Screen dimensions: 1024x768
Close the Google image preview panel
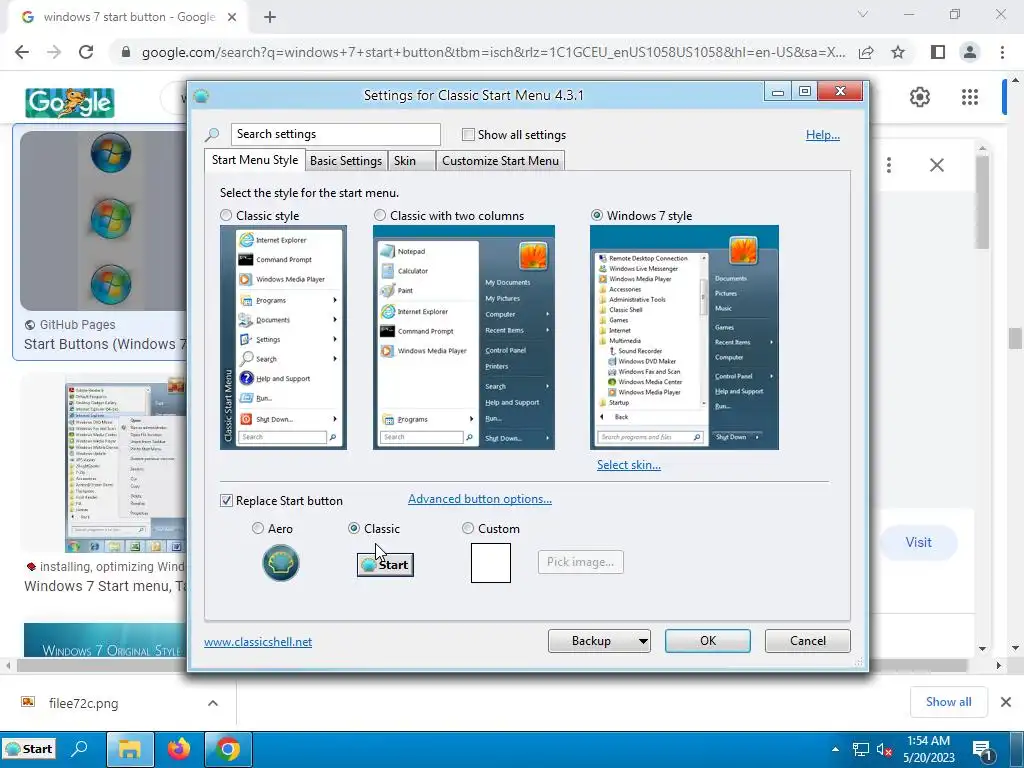coord(937,165)
